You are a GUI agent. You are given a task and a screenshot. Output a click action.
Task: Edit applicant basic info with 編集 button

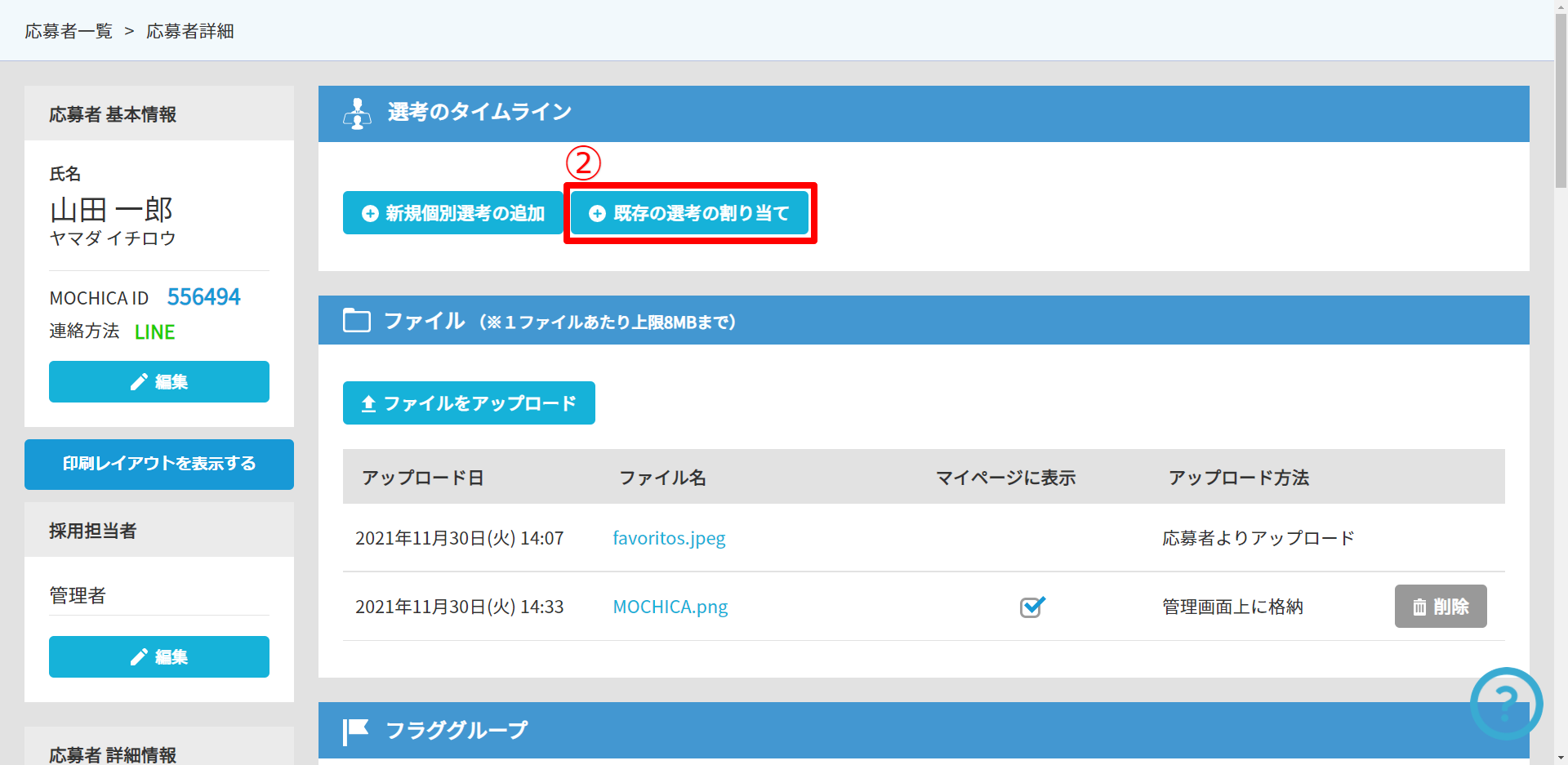[159, 381]
